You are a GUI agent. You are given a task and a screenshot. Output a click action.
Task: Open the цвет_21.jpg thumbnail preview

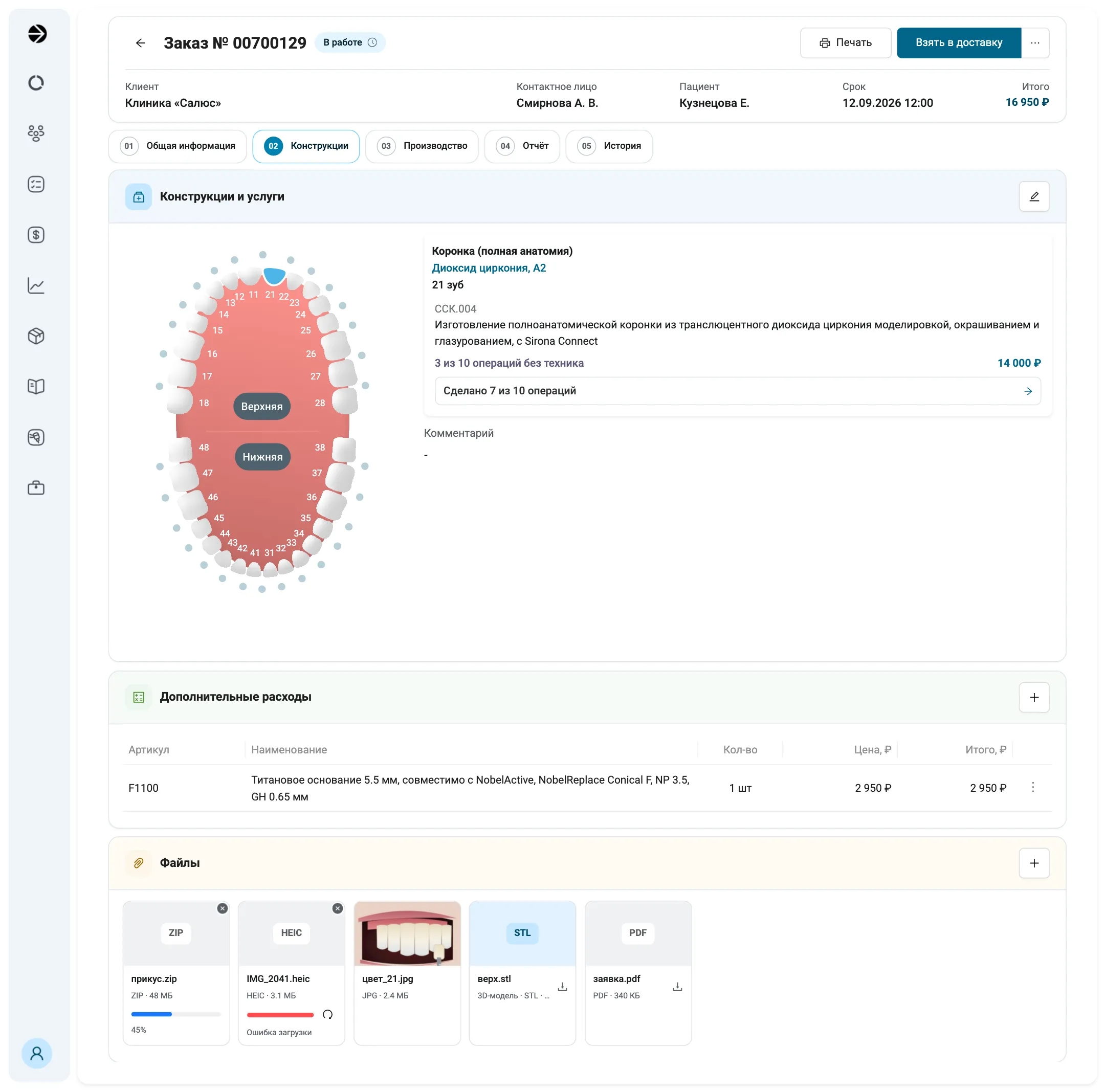407,933
